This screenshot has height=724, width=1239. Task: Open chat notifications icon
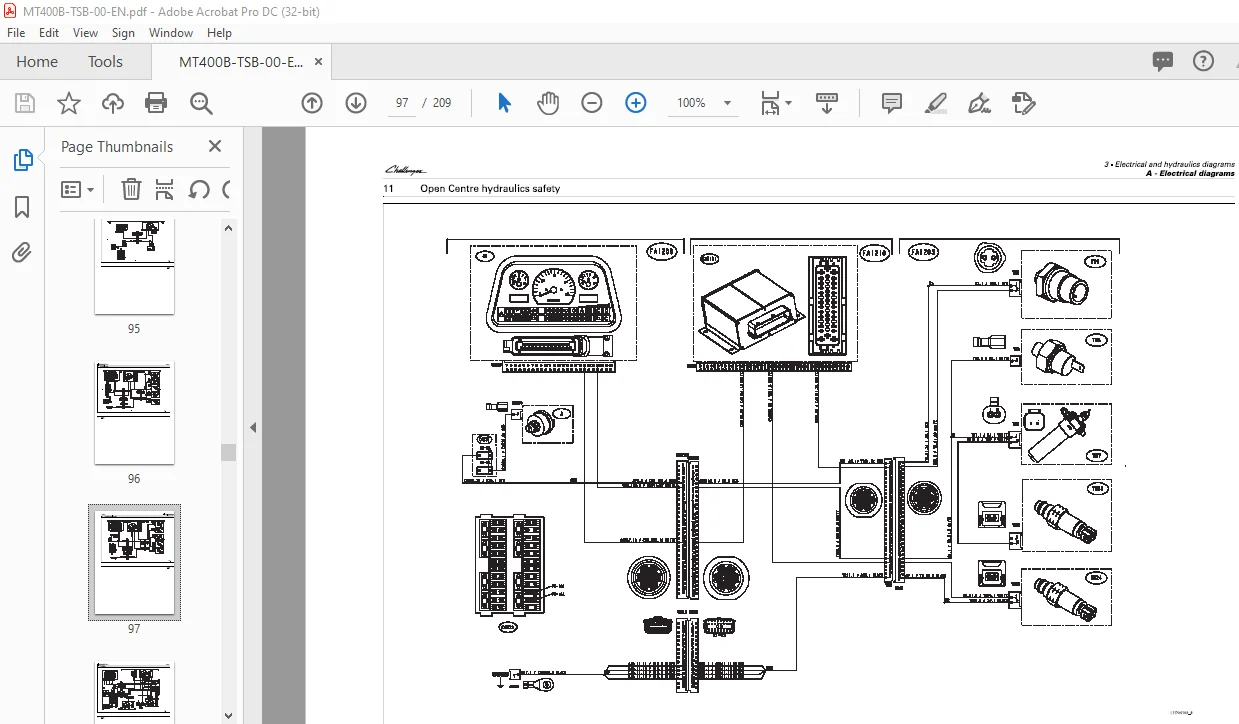(1162, 61)
